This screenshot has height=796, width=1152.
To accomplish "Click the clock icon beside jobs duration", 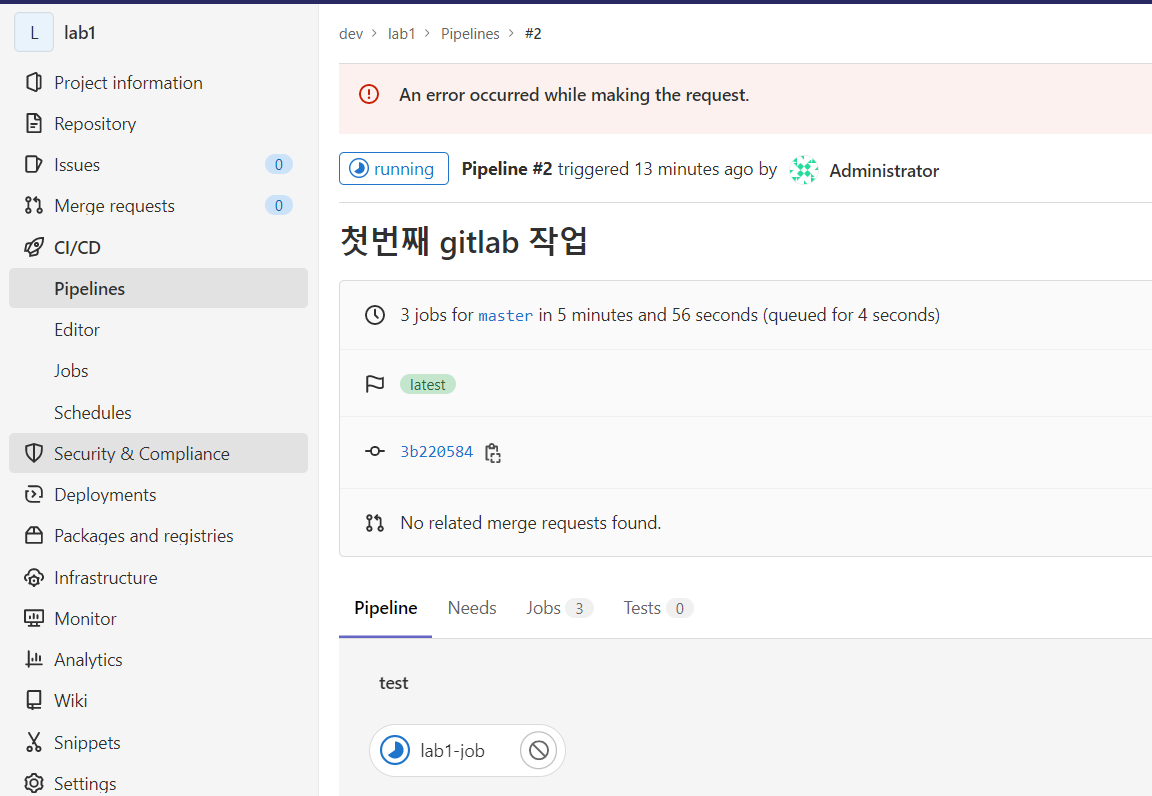I will pyautogui.click(x=375, y=315).
